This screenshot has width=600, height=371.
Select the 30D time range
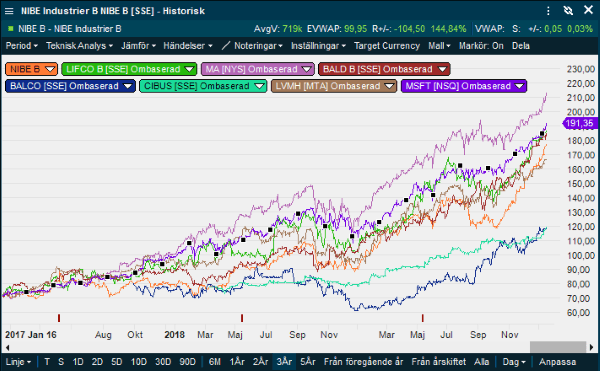(163, 362)
